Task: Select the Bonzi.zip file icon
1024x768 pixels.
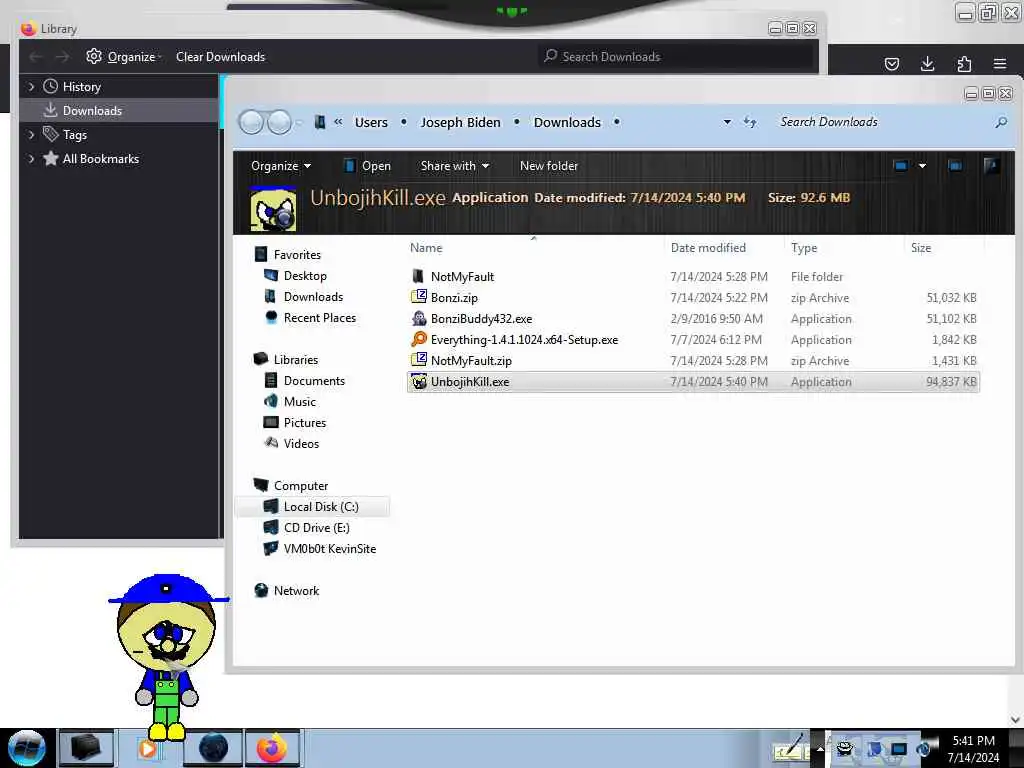Action: 419,297
